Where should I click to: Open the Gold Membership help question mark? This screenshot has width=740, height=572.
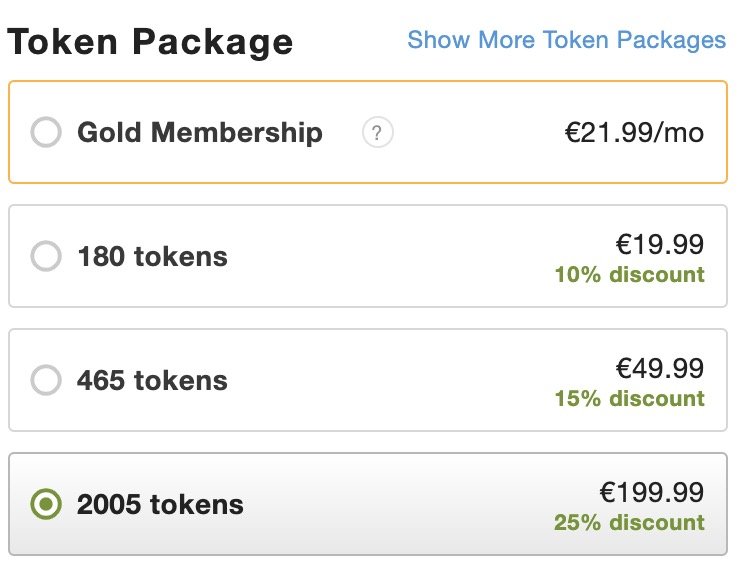coord(378,132)
